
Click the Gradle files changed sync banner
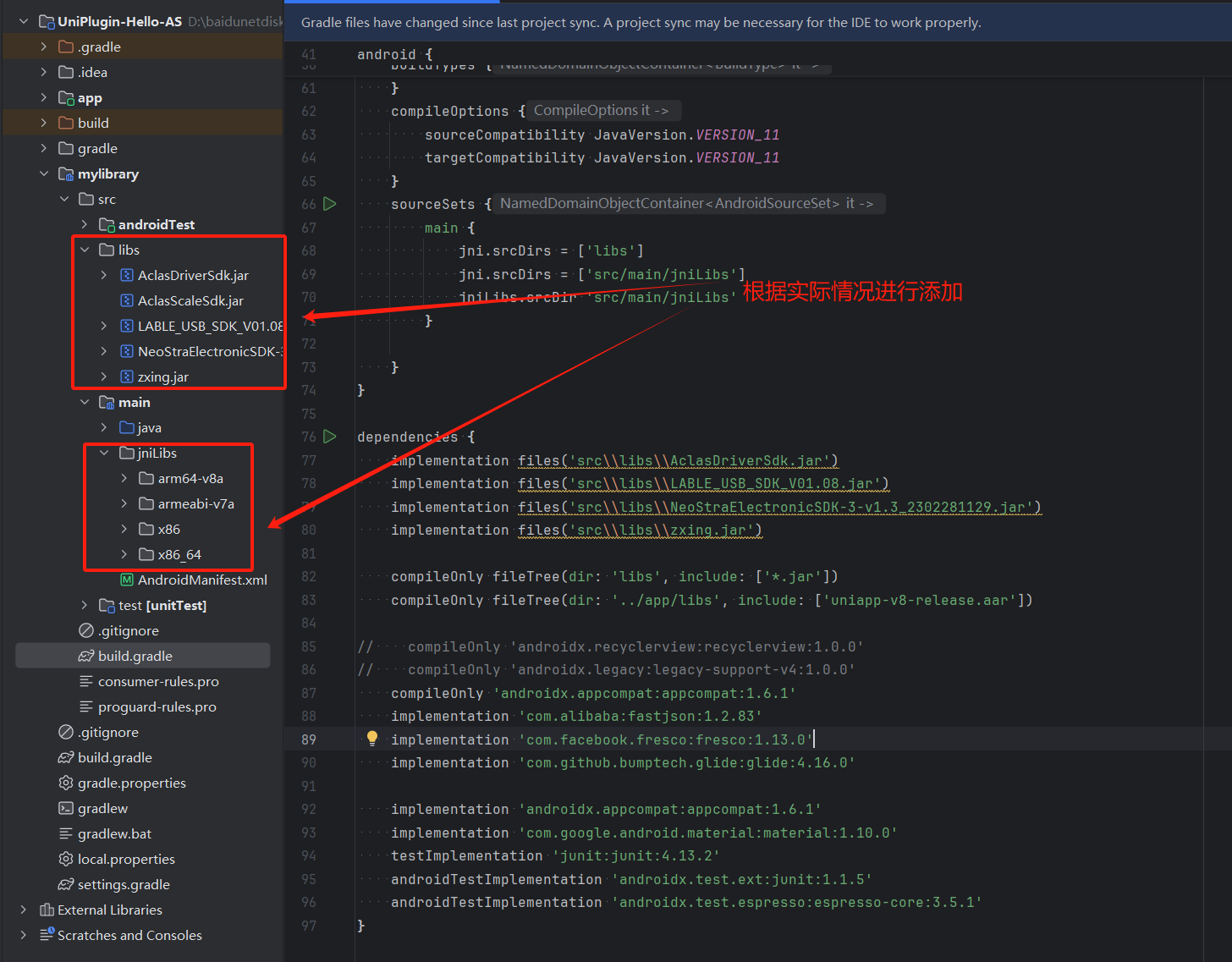coord(758,23)
